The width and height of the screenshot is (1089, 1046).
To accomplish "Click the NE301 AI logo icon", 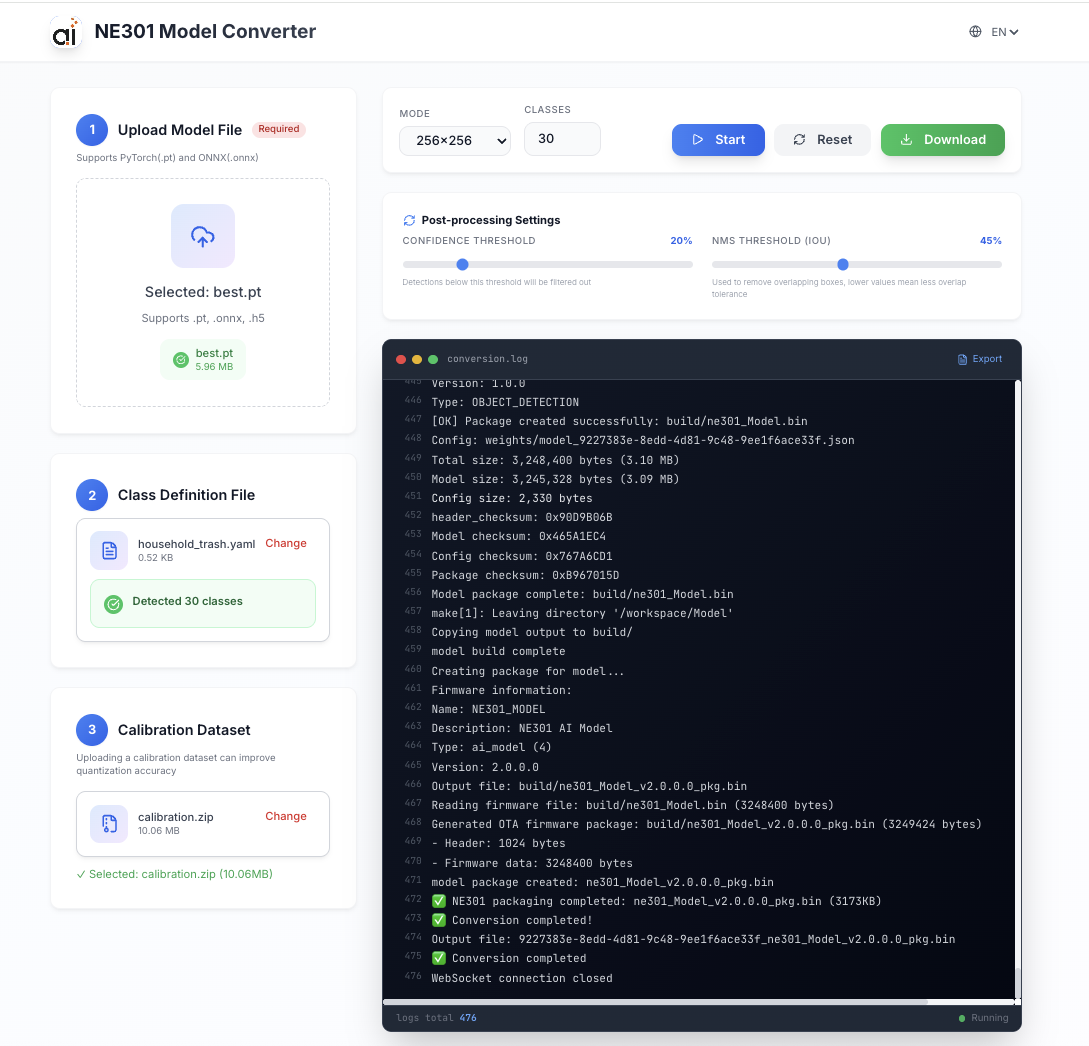I will (x=65, y=33).
